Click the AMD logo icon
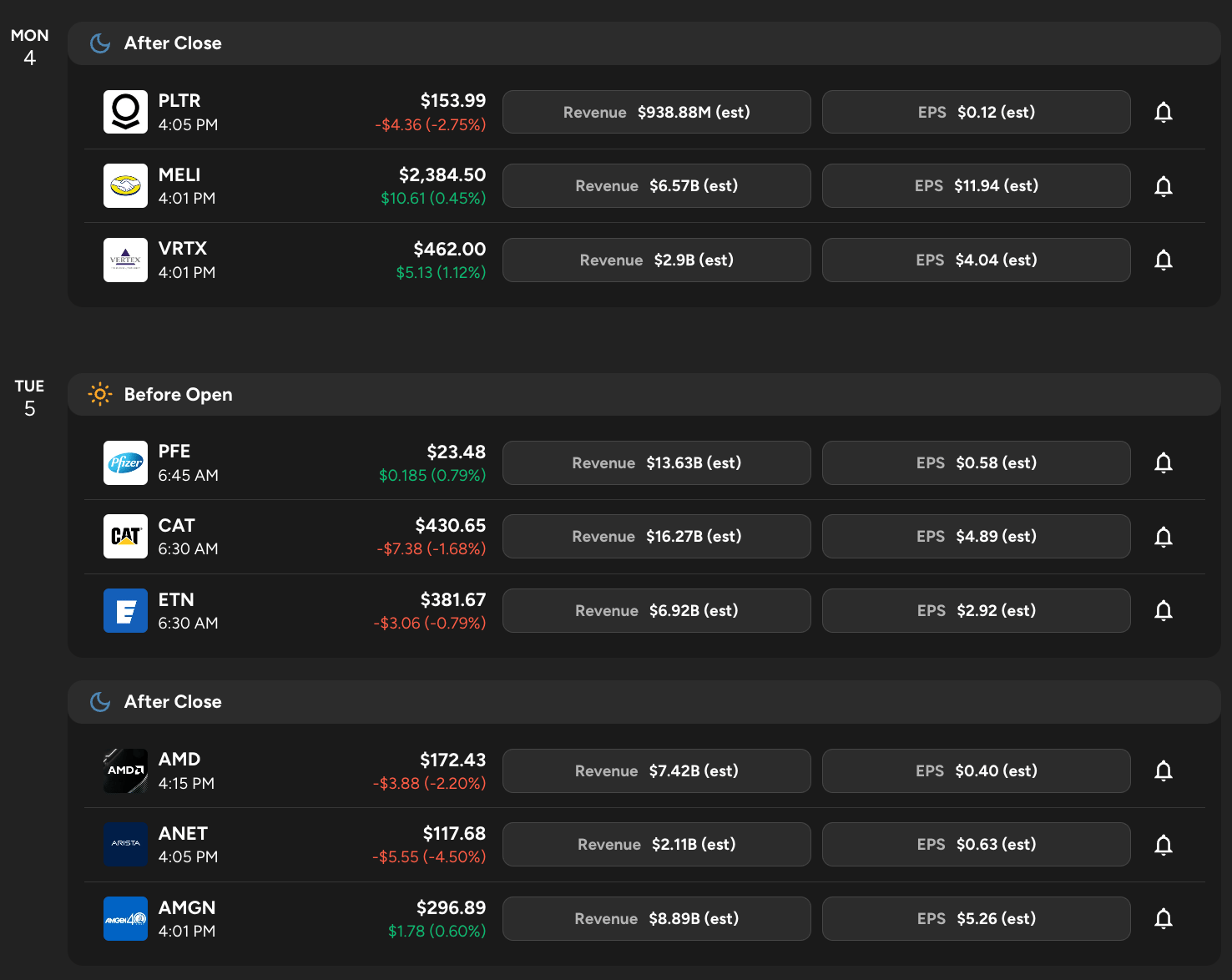This screenshot has height=980, width=1232. 125,770
